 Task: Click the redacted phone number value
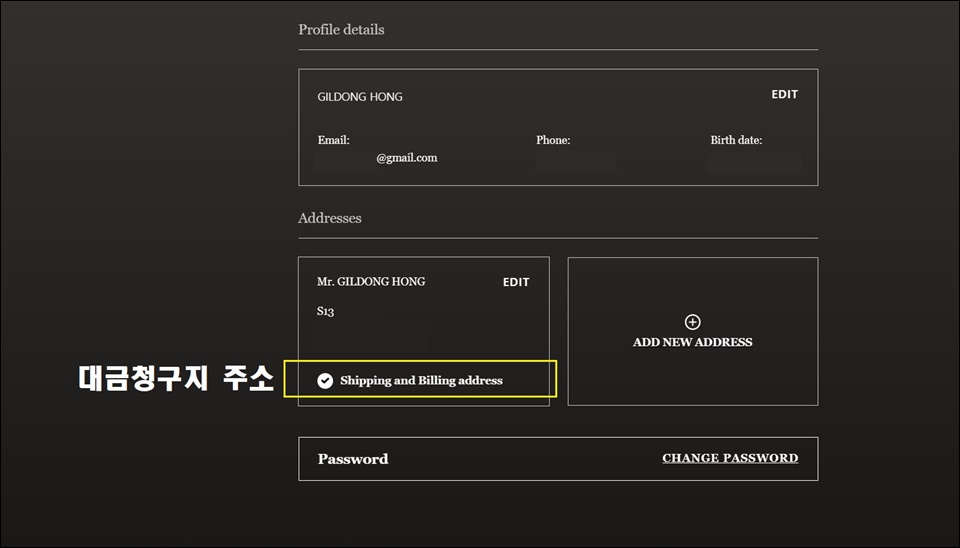(x=576, y=163)
